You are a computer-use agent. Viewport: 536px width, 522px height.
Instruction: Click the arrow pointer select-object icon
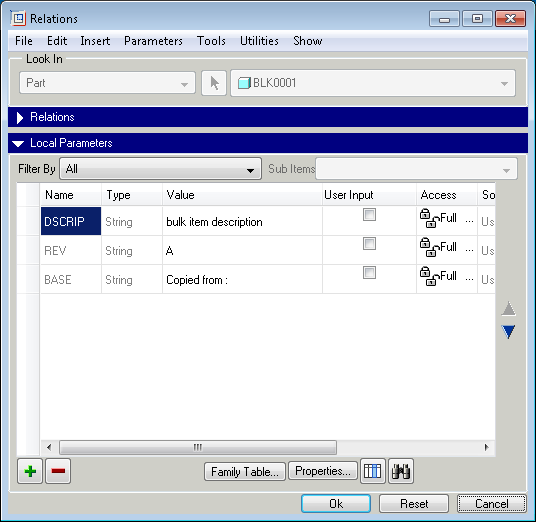[214, 83]
